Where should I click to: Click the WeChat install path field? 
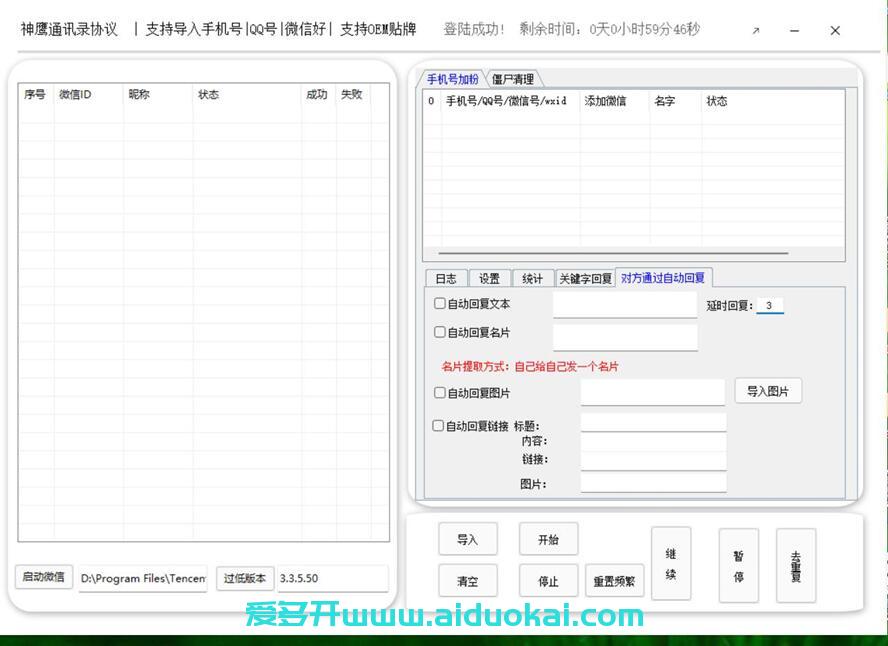[143, 578]
